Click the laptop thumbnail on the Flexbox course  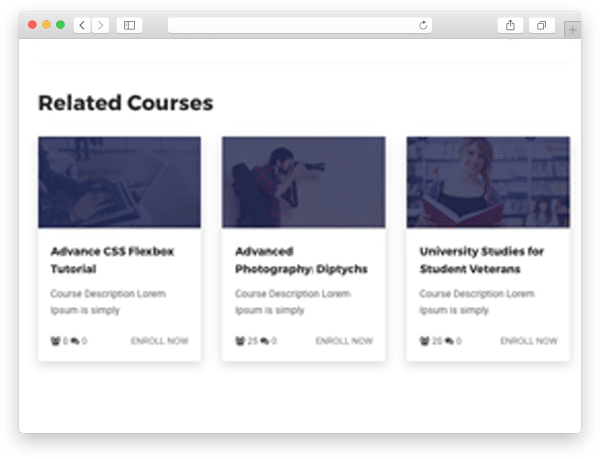click(119, 182)
